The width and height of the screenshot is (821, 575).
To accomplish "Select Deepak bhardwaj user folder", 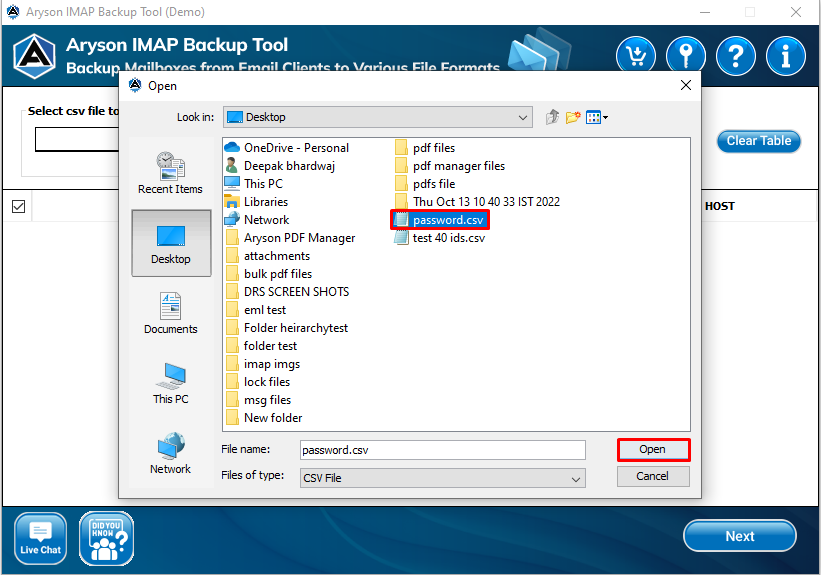I will point(280,165).
